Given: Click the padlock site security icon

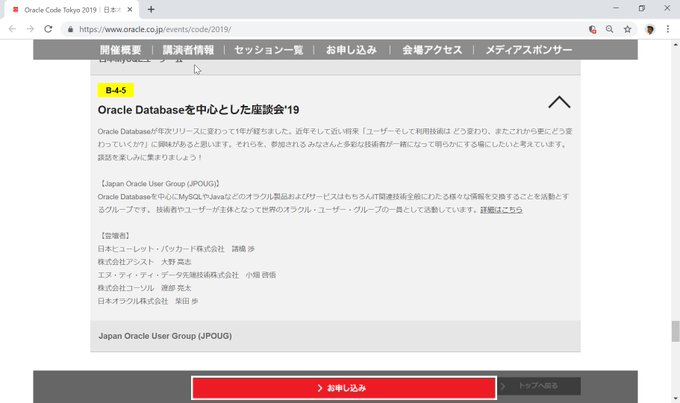Looking at the screenshot, I should (70, 29).
